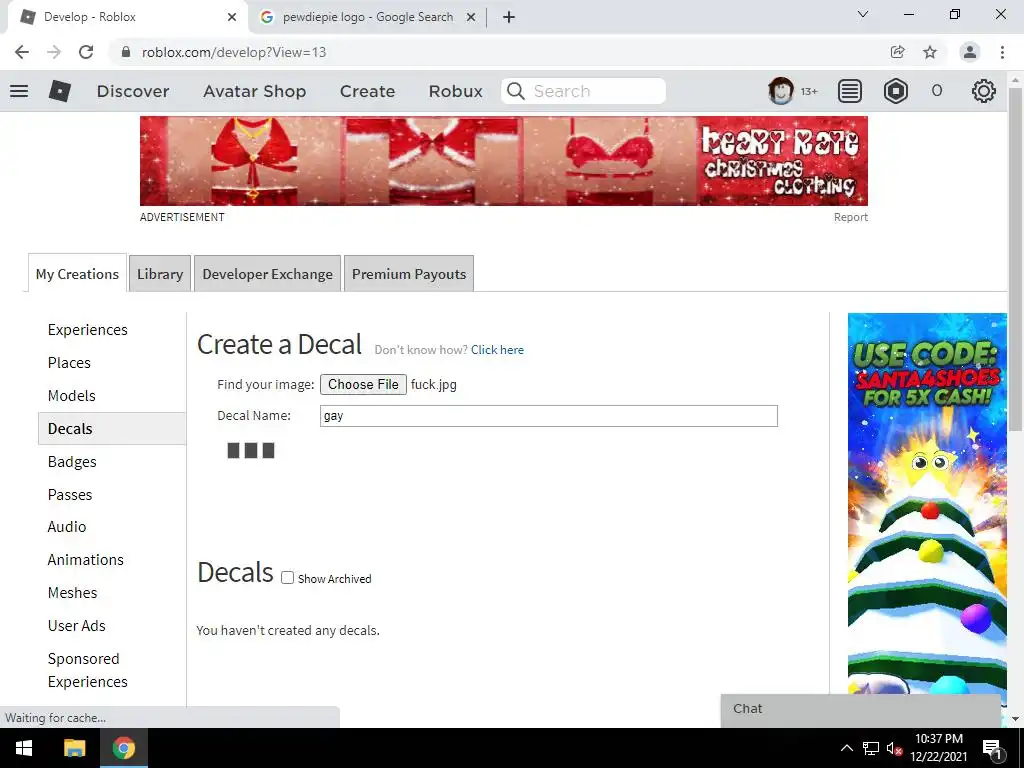The width and height of the screenshot is (1024, 768).
Task: Open the Chrome profile icon
Action: point(970,52)
